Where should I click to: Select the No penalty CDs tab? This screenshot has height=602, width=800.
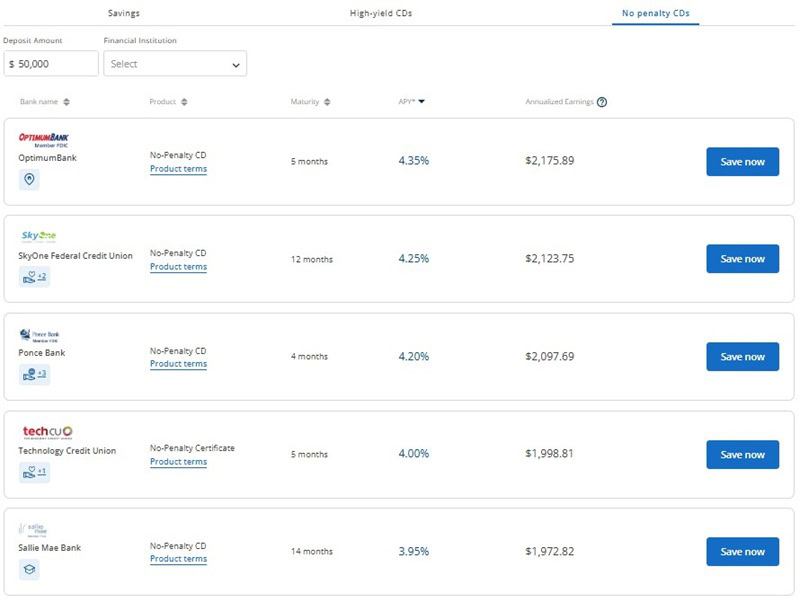(656, 13)
